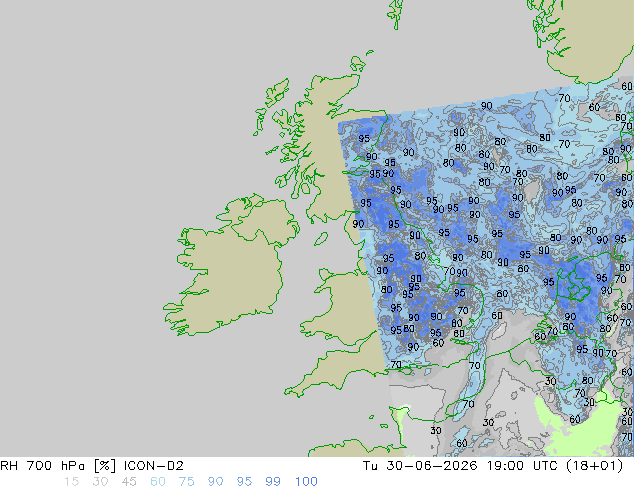The image size is (634, 490).
Task: Select the 95 legend value at bottom
Action: pos(244,482)
